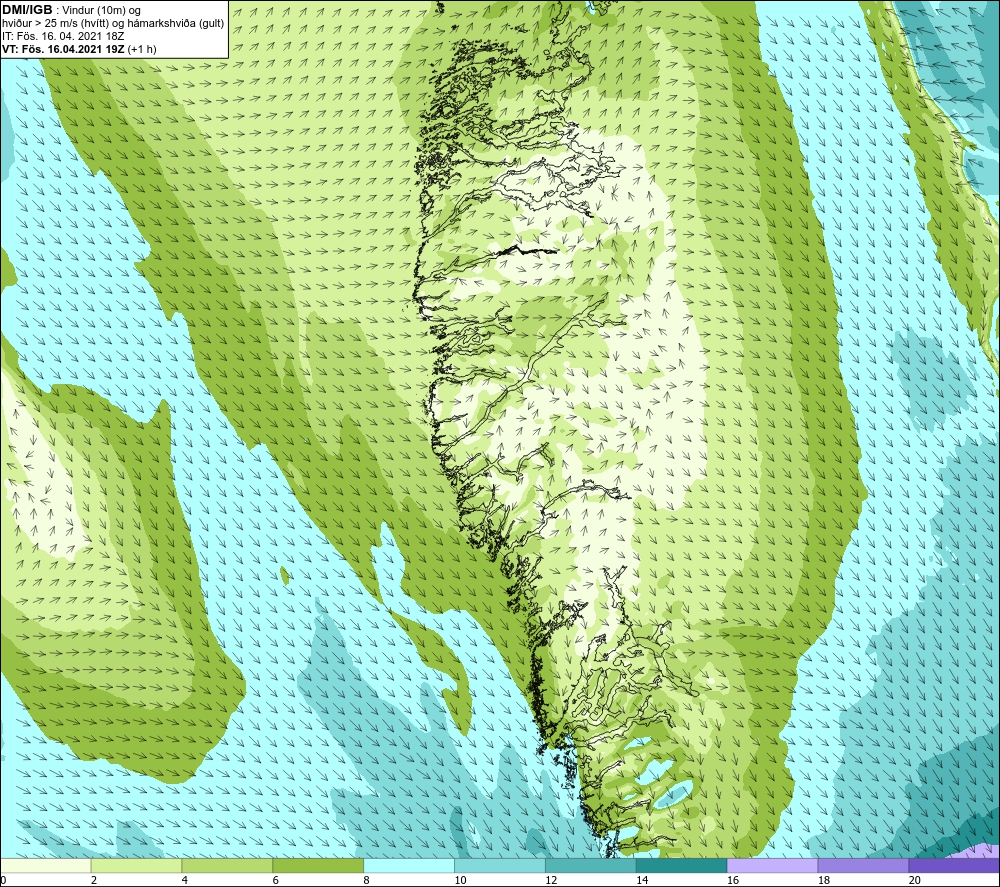Select the 2–4 m/s light green legend swatch
This screenshot has height=887, width=1000.
136,865
